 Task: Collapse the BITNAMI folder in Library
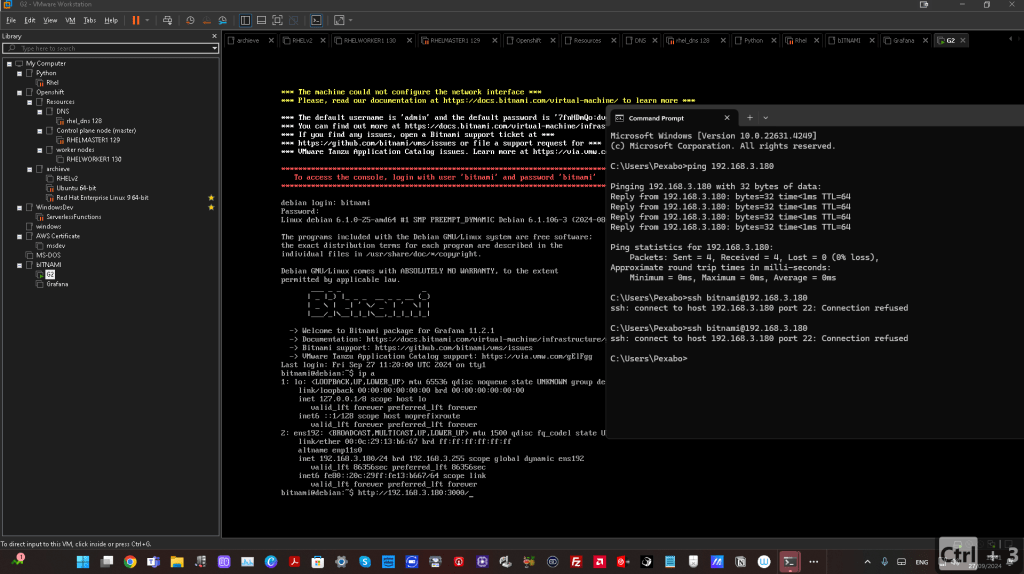point(20,265)
